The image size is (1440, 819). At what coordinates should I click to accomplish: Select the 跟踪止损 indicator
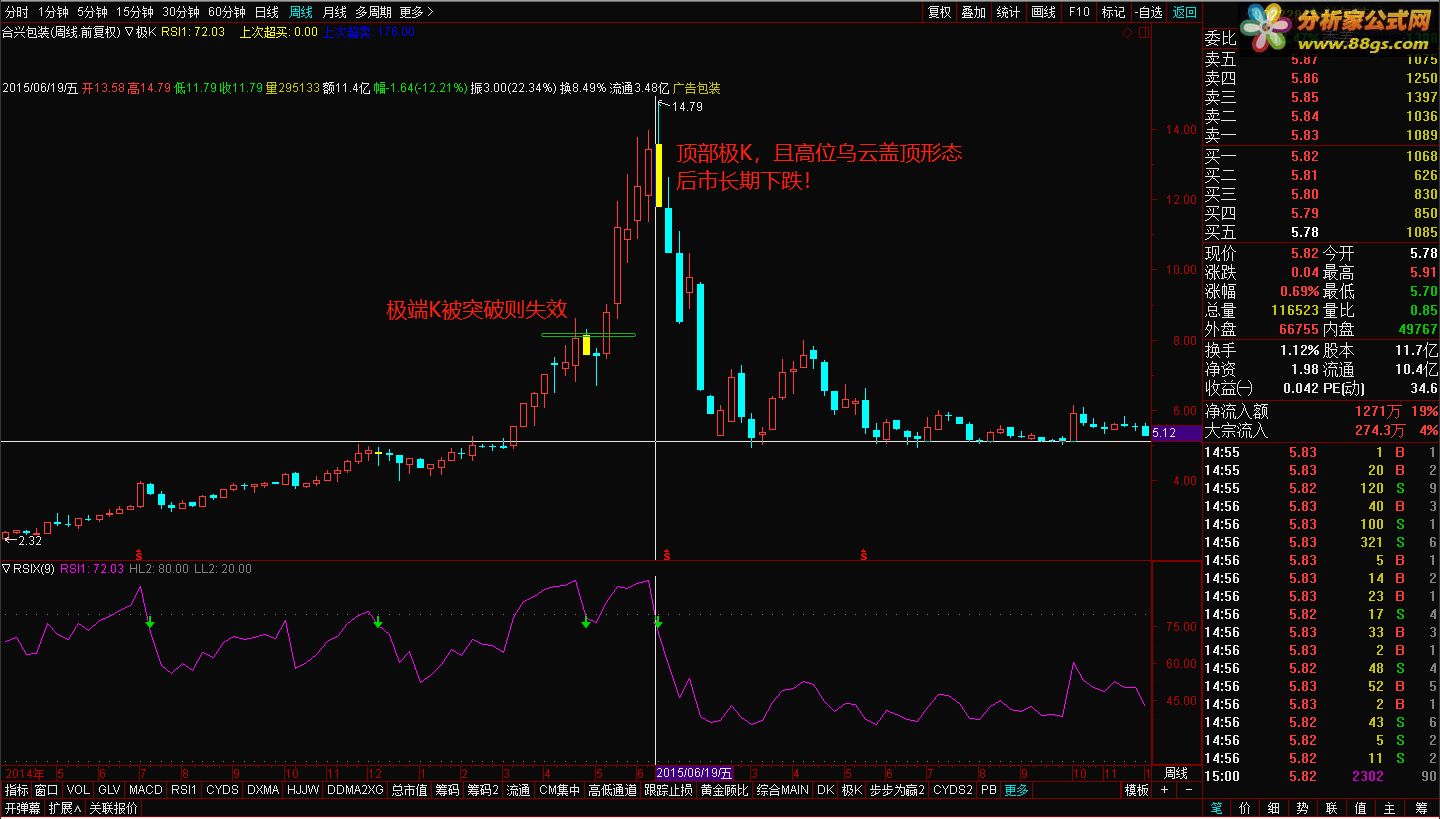click(x=668, y=790)
